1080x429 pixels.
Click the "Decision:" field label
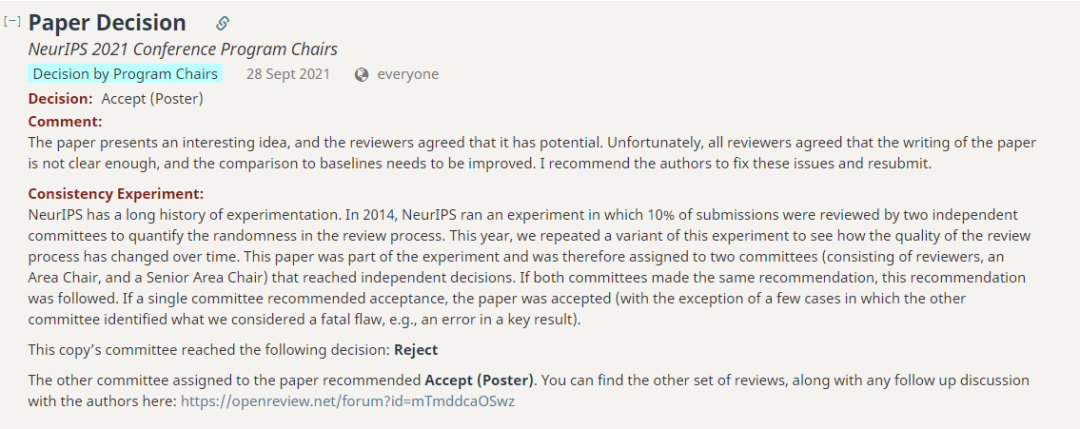click(x=60, y=98)
